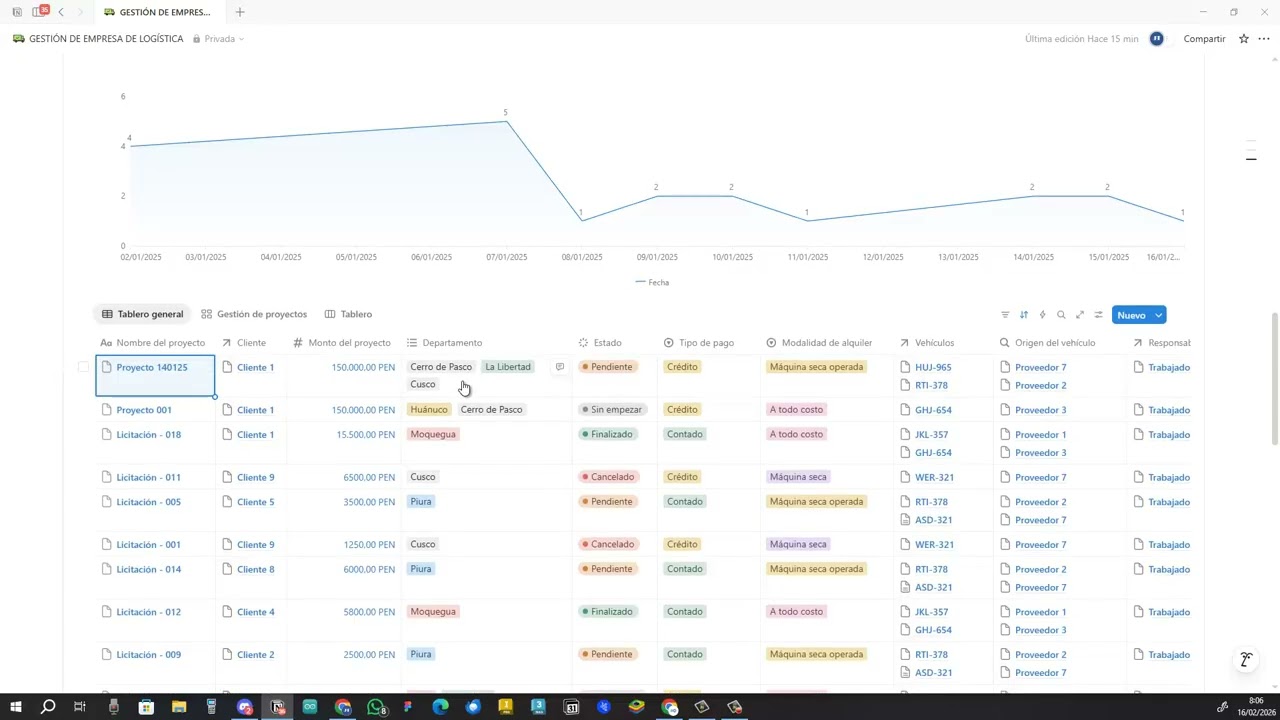The image size is (1280, 720).
Task: Open the Cliente column header menu
Action: coord(244,343)
